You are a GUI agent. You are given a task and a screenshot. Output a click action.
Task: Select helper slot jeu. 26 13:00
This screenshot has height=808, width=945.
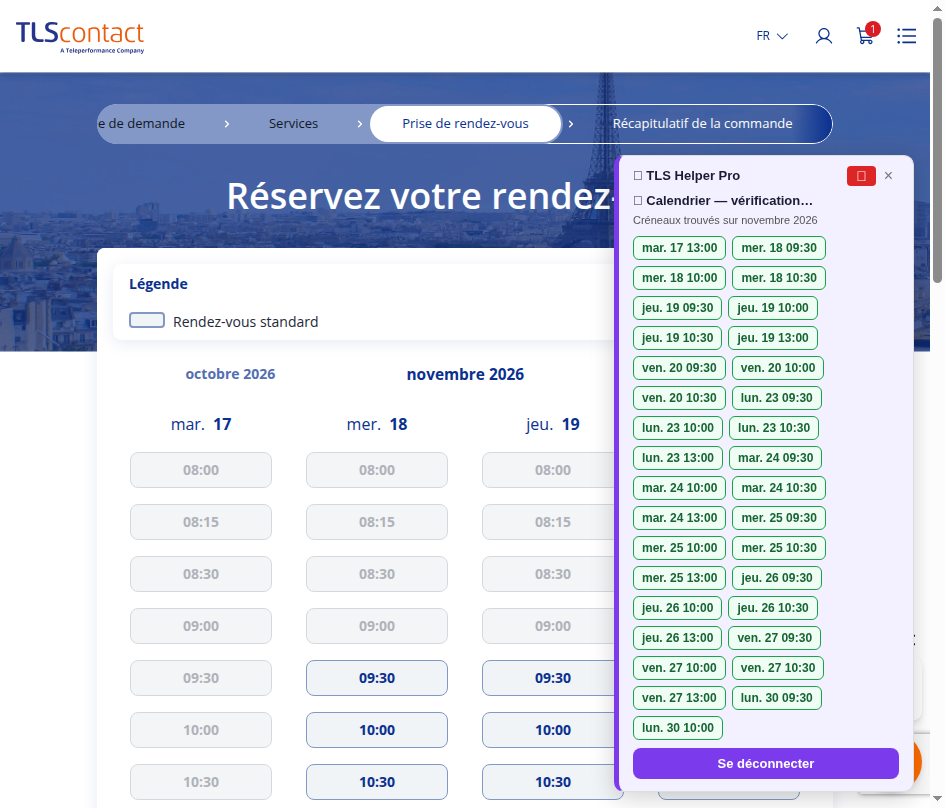point(677,637)
